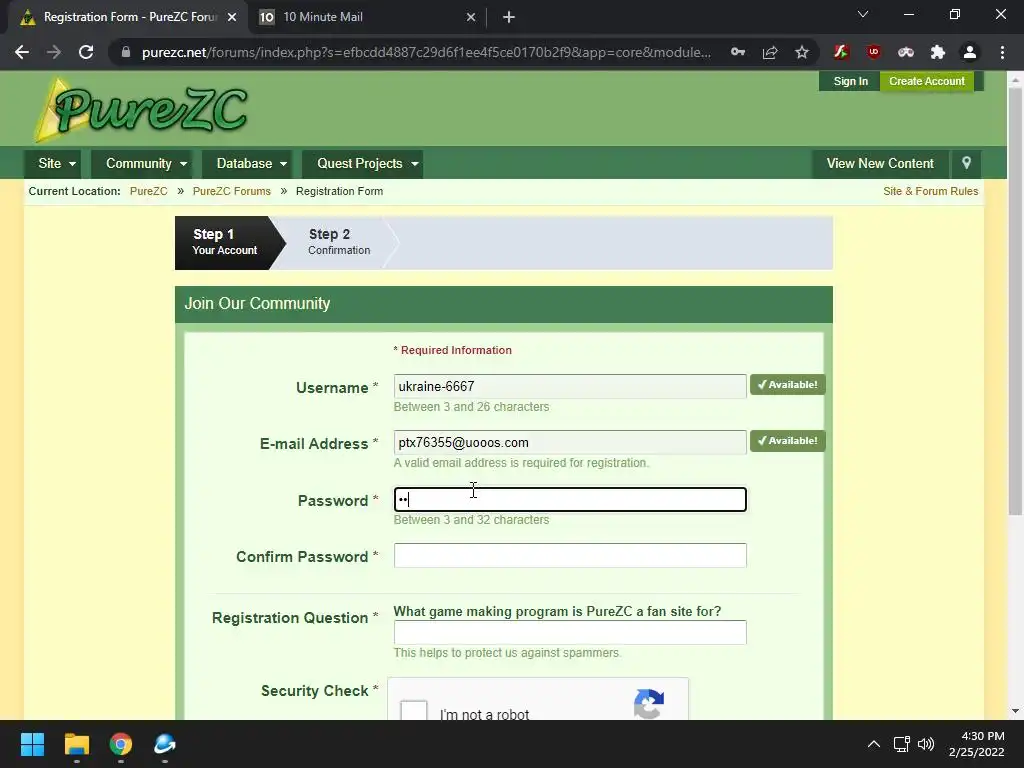Screen dimensions: 1024x768
Task: Click the scrollbar down arrow
Action: tap(1015, 711)
